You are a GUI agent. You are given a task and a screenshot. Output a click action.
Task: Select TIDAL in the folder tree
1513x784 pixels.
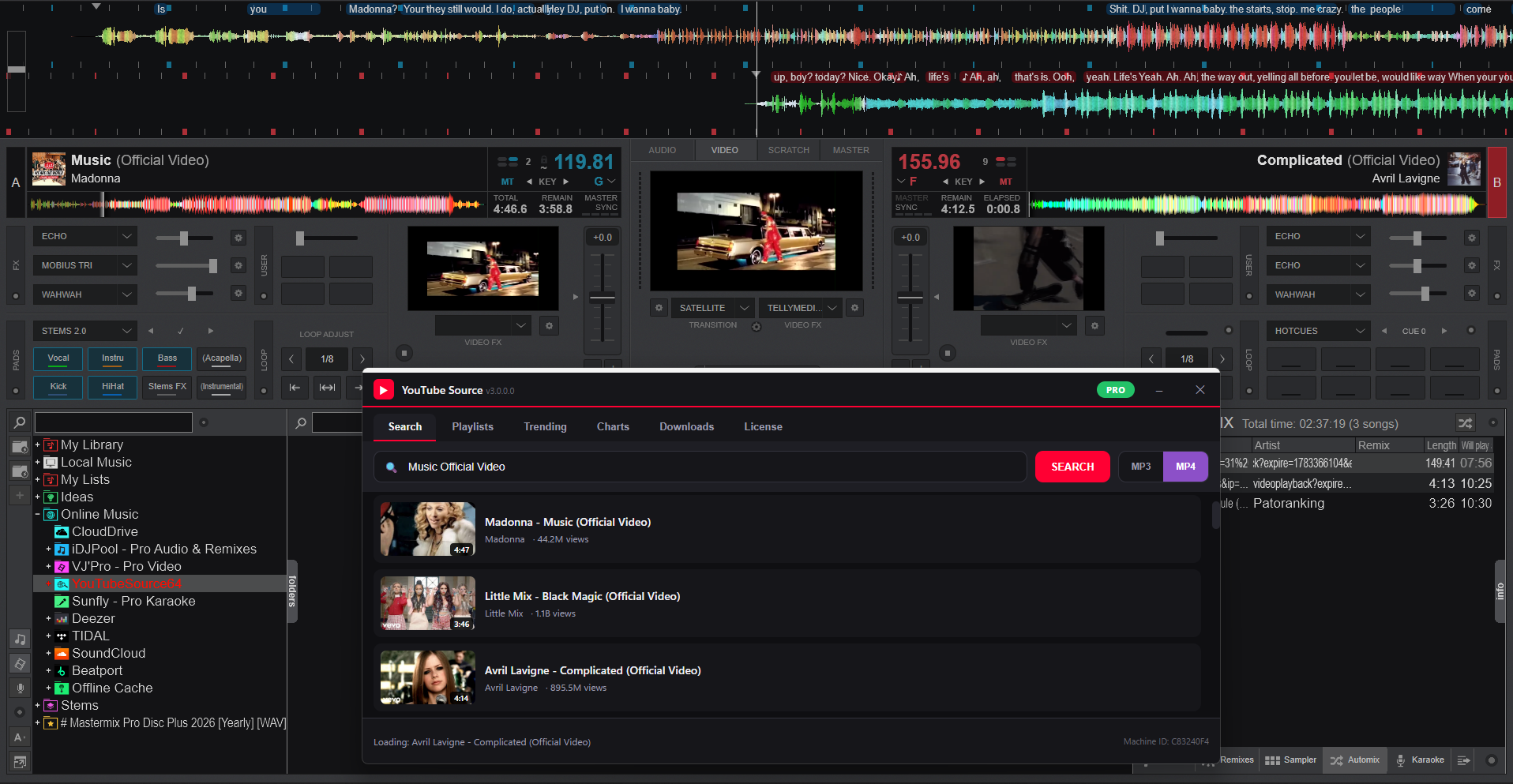[90, 636]
